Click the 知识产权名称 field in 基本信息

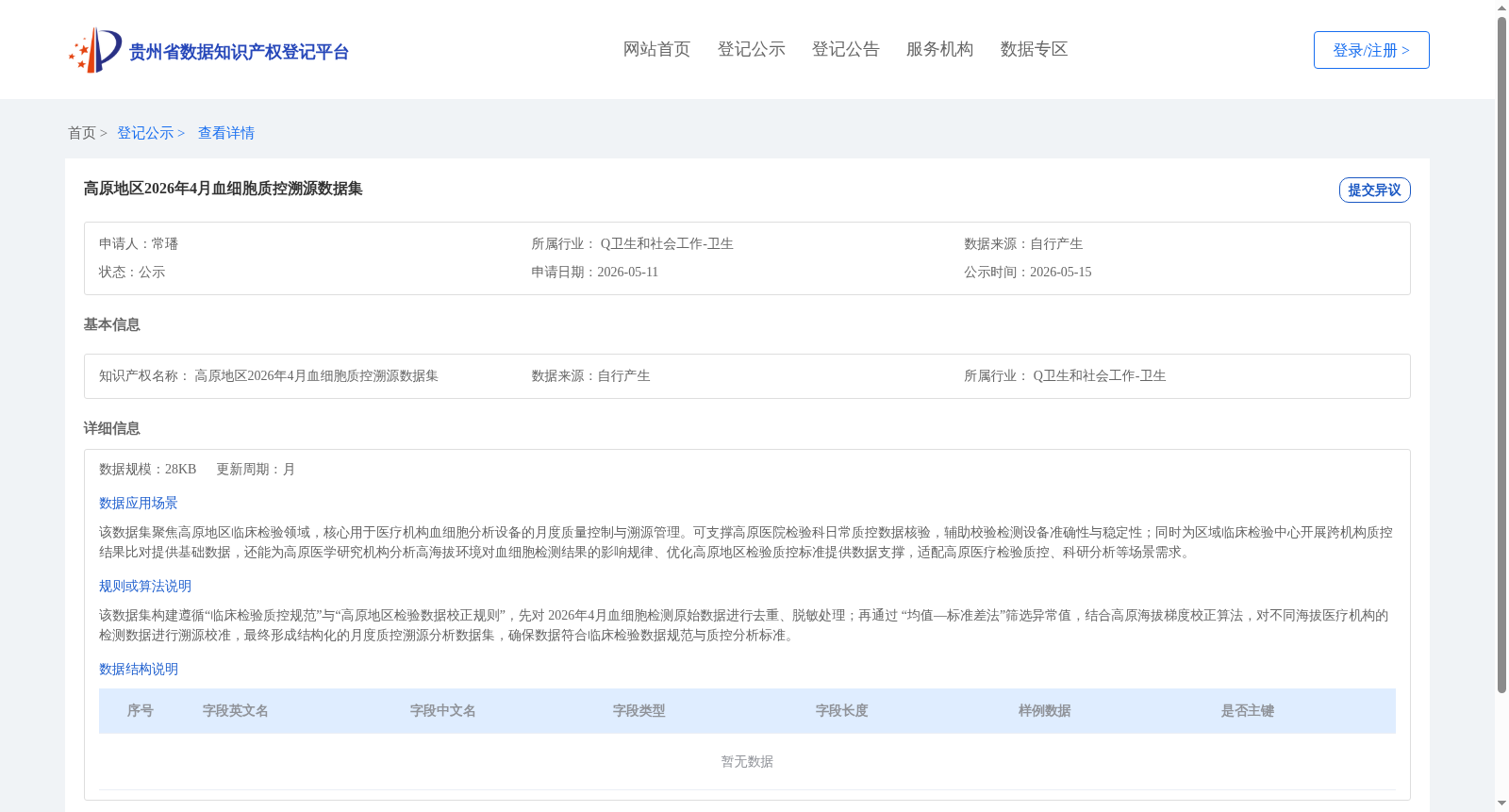pyautogui.click(x=269, y=375)
